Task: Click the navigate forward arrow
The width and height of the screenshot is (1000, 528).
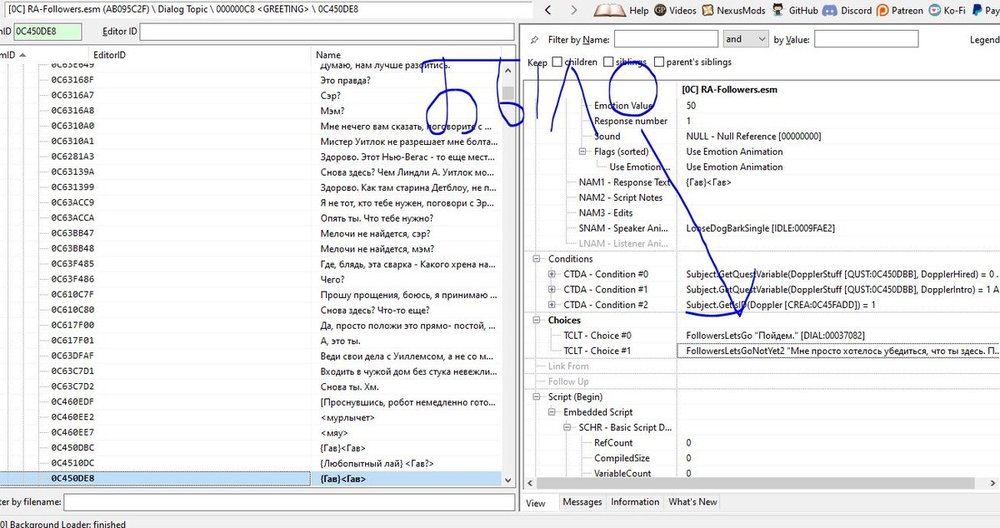Action: (573, 10)
